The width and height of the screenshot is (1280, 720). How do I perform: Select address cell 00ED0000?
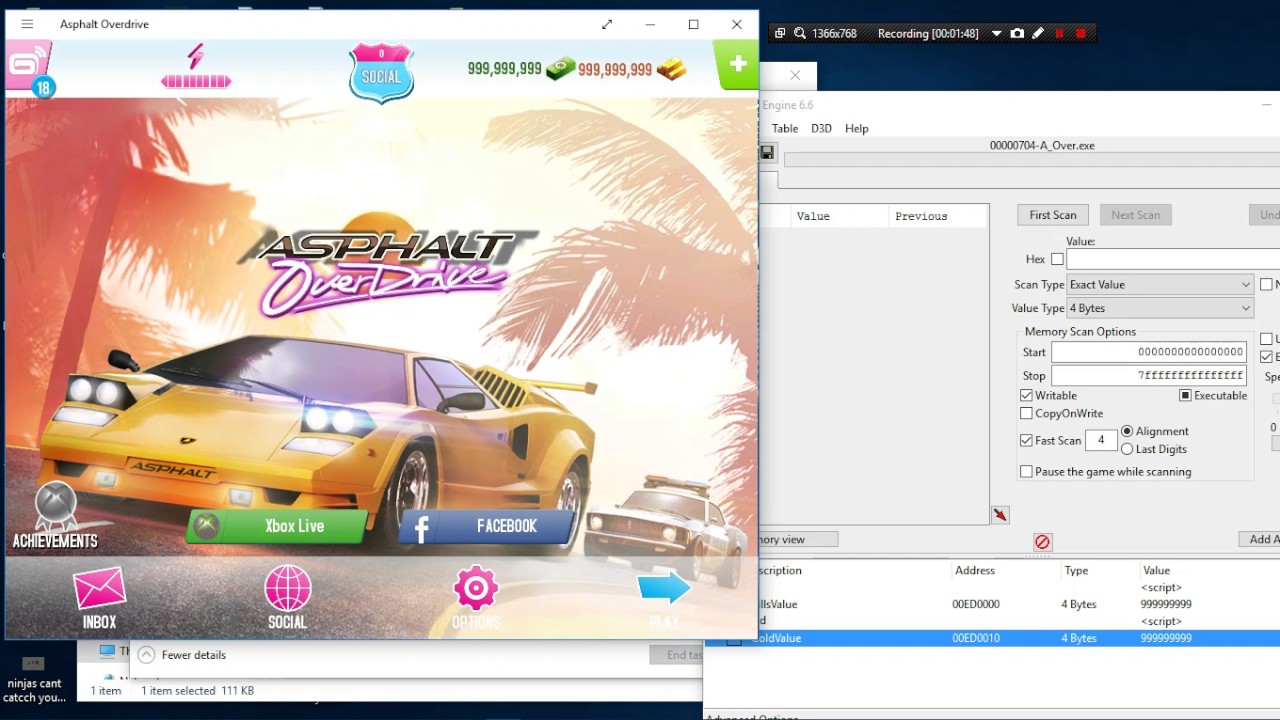tap(976, 604)
